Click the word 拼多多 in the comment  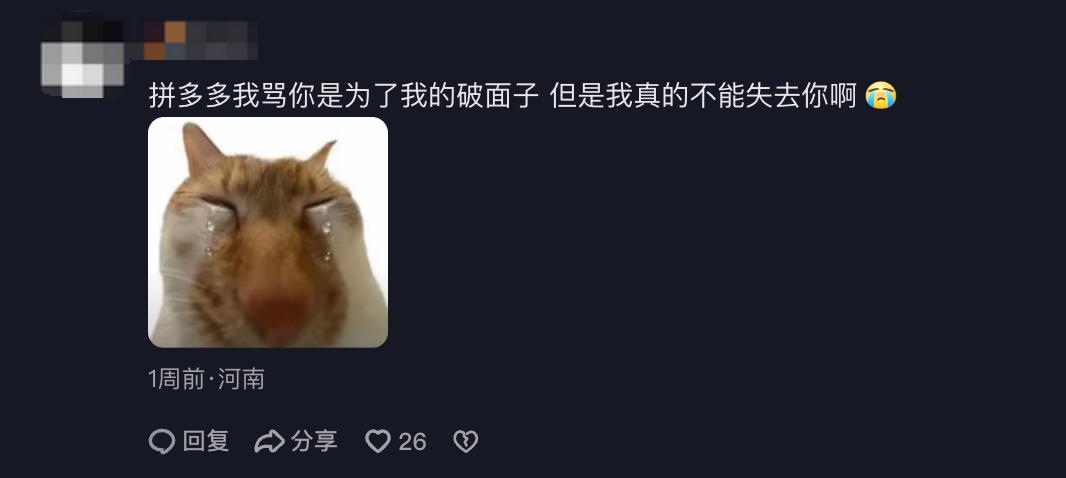click(190, 97)
